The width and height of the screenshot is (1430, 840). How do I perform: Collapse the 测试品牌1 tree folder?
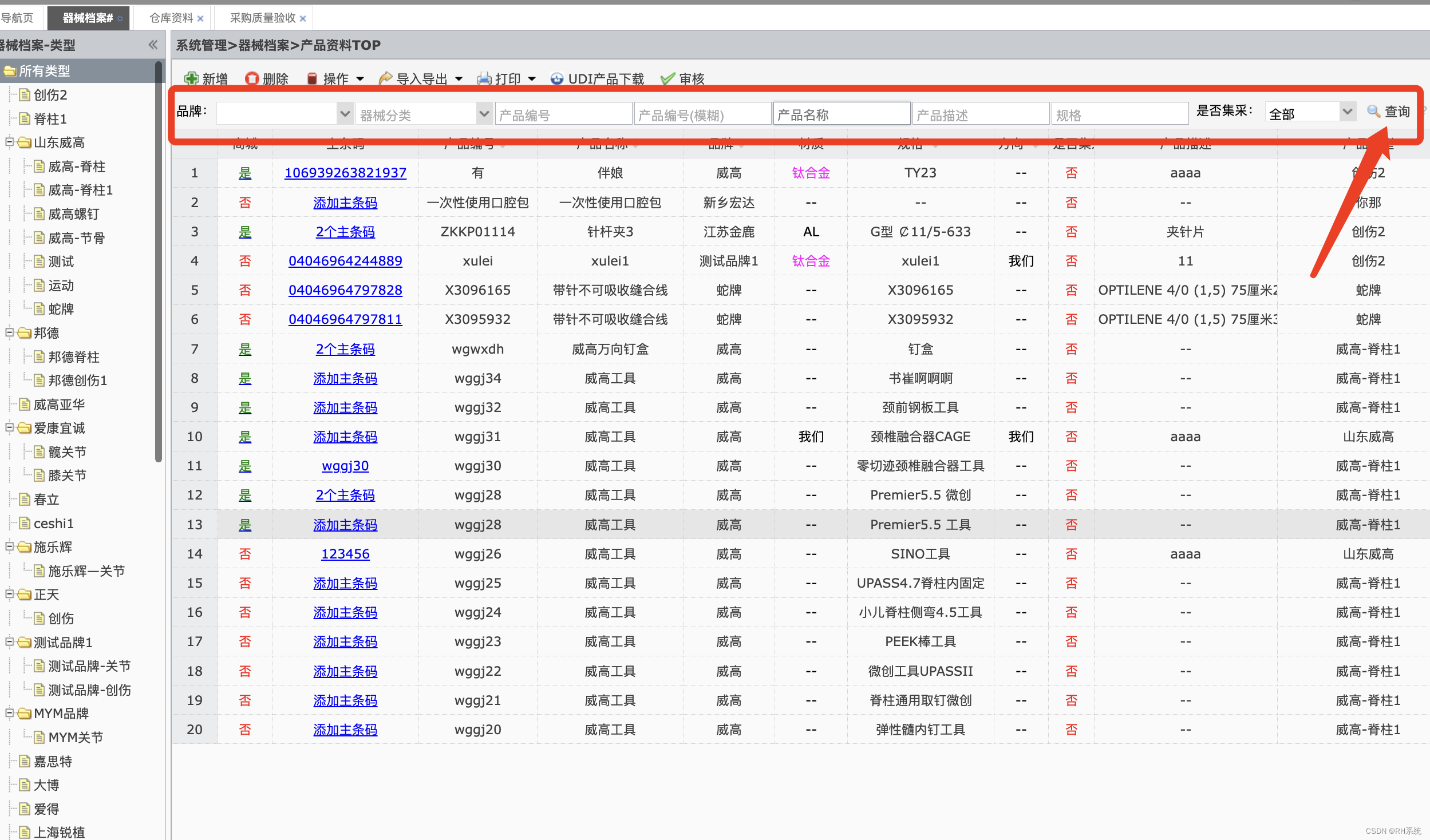pyautogui.click(x=10, y=641)
